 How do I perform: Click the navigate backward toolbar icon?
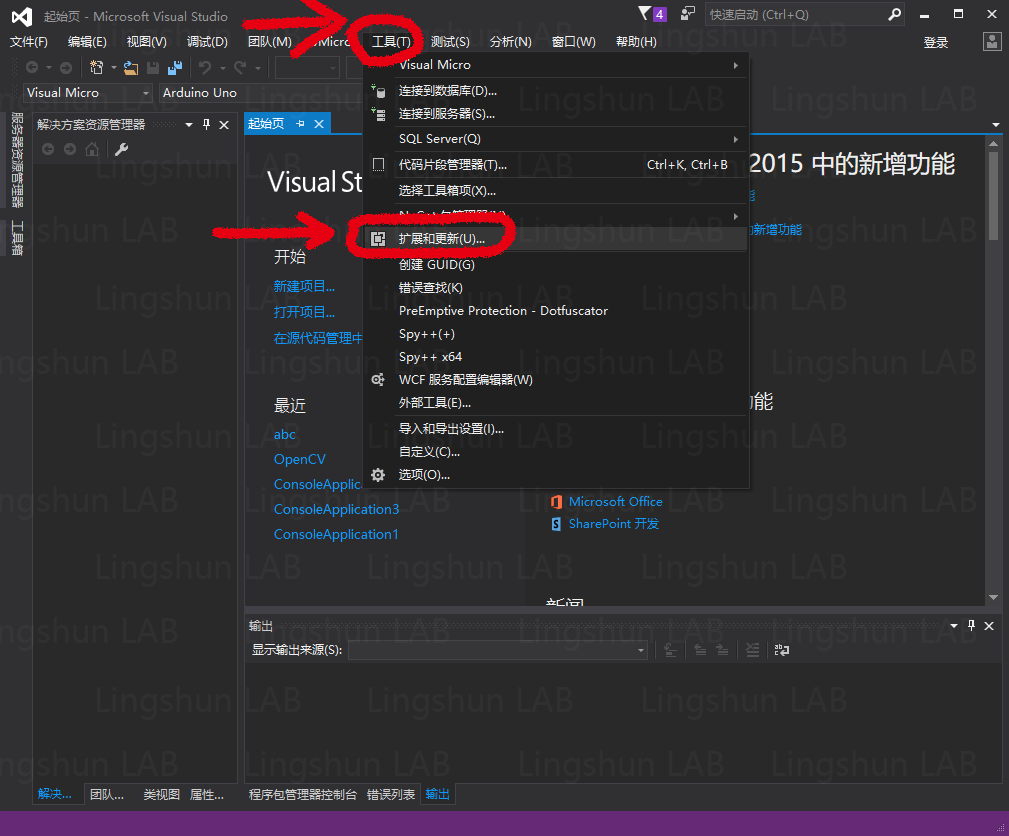tap(32, 67)
